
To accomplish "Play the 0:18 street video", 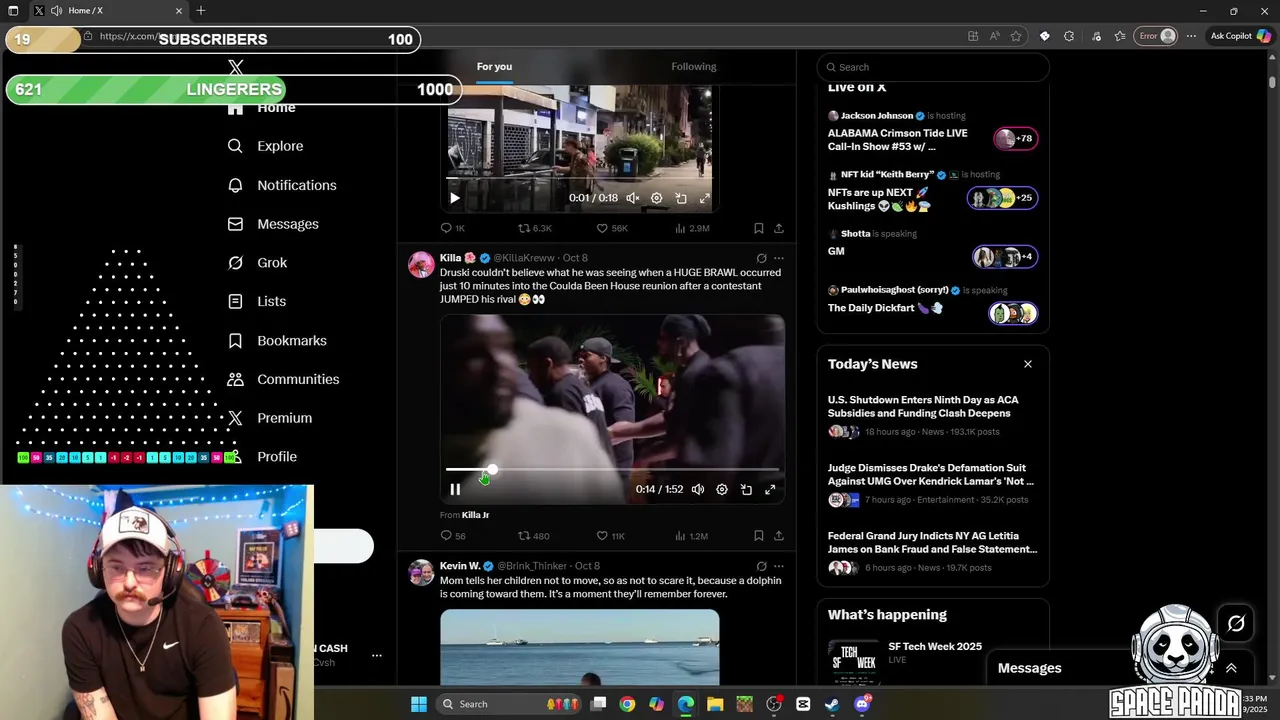I will (x=455, y=198).
